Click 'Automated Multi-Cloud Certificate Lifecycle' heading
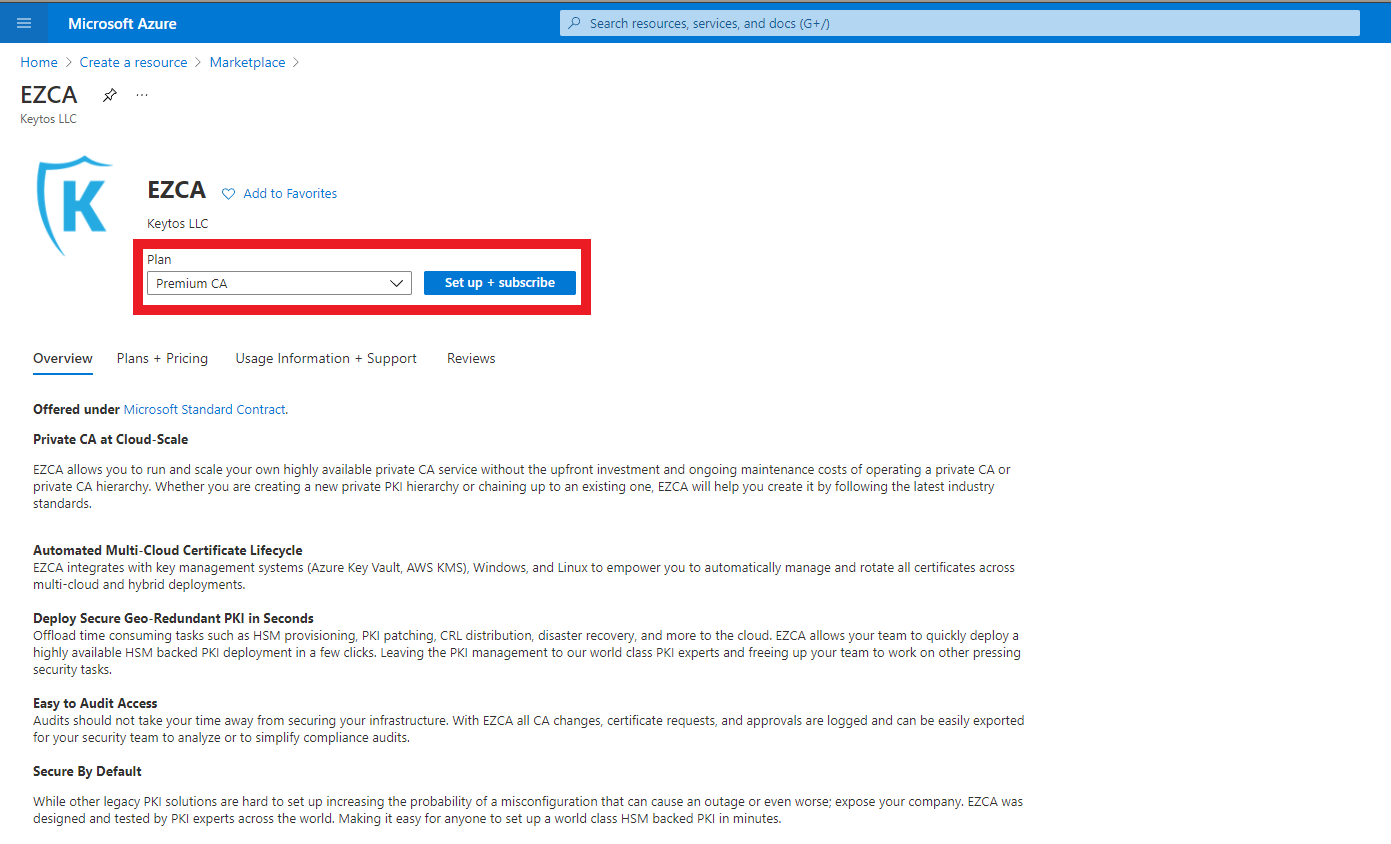1391x844 pixels. 168,550
